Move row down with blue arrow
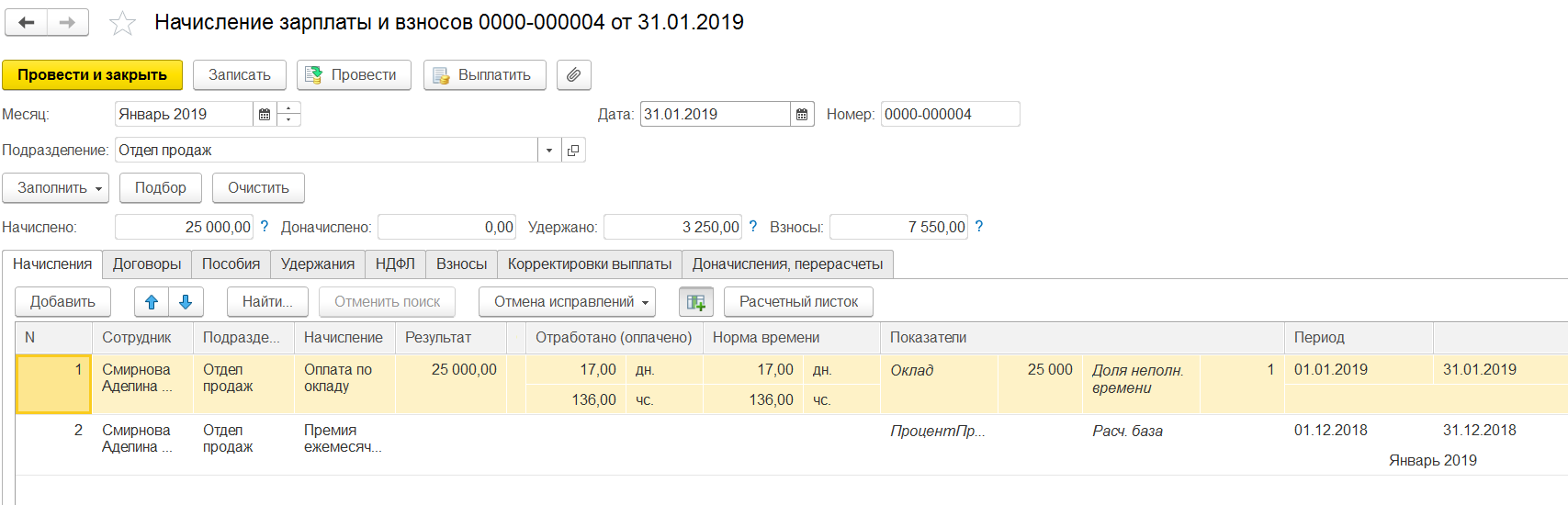Image resolution: width=1568 pixels, height=505 pixels. coord(186,302)
